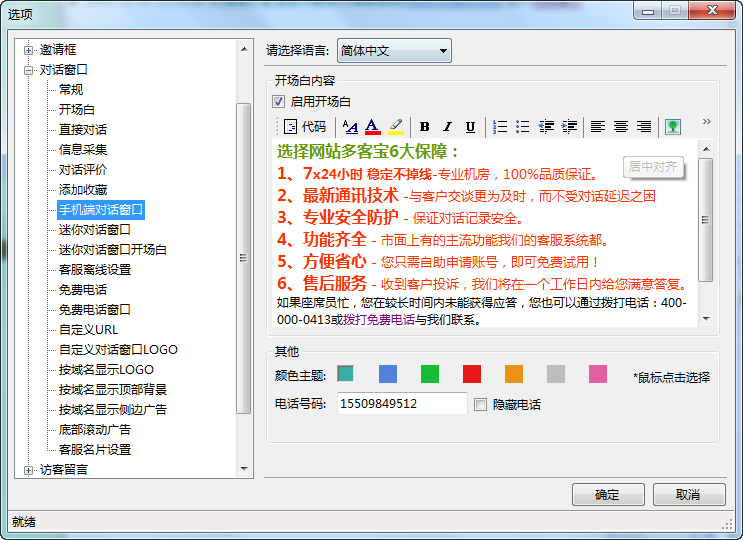This screenshot has width=743, height=540.
Task: Select 迷你对话窗口 in the tree
Action: [x=95, y=230]
